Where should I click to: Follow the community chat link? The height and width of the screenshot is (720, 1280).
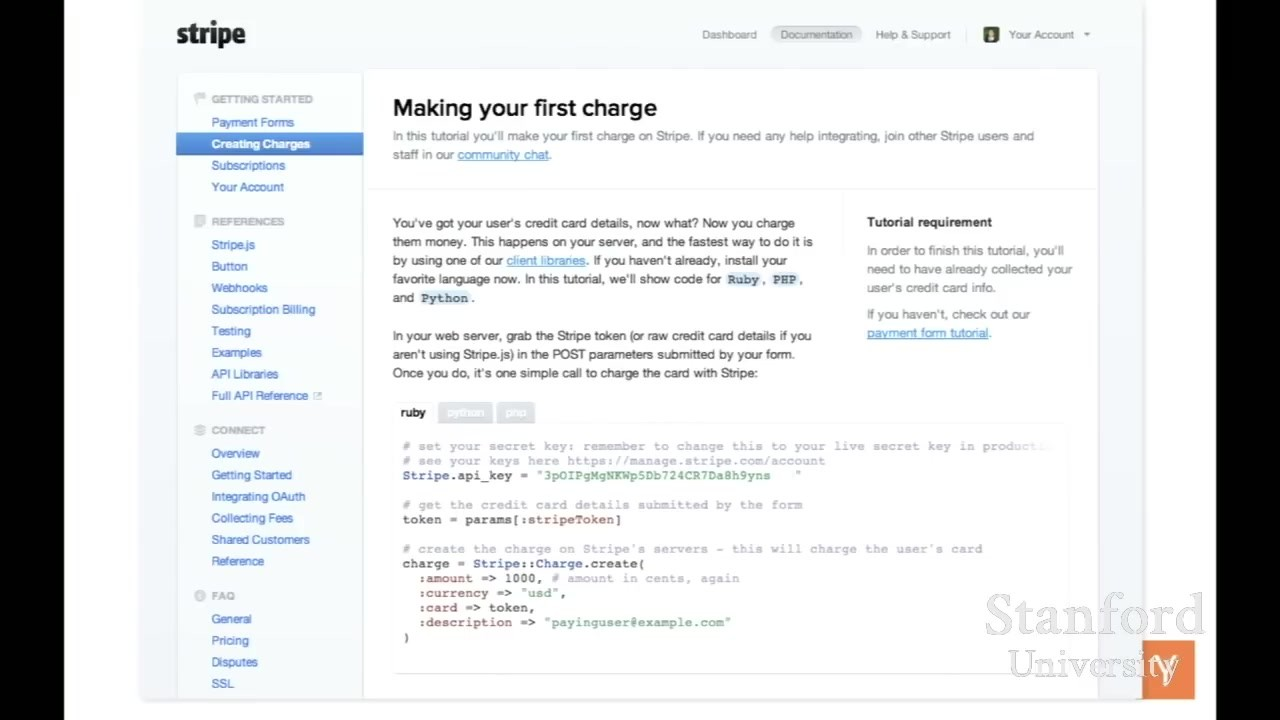pos(503,155)
